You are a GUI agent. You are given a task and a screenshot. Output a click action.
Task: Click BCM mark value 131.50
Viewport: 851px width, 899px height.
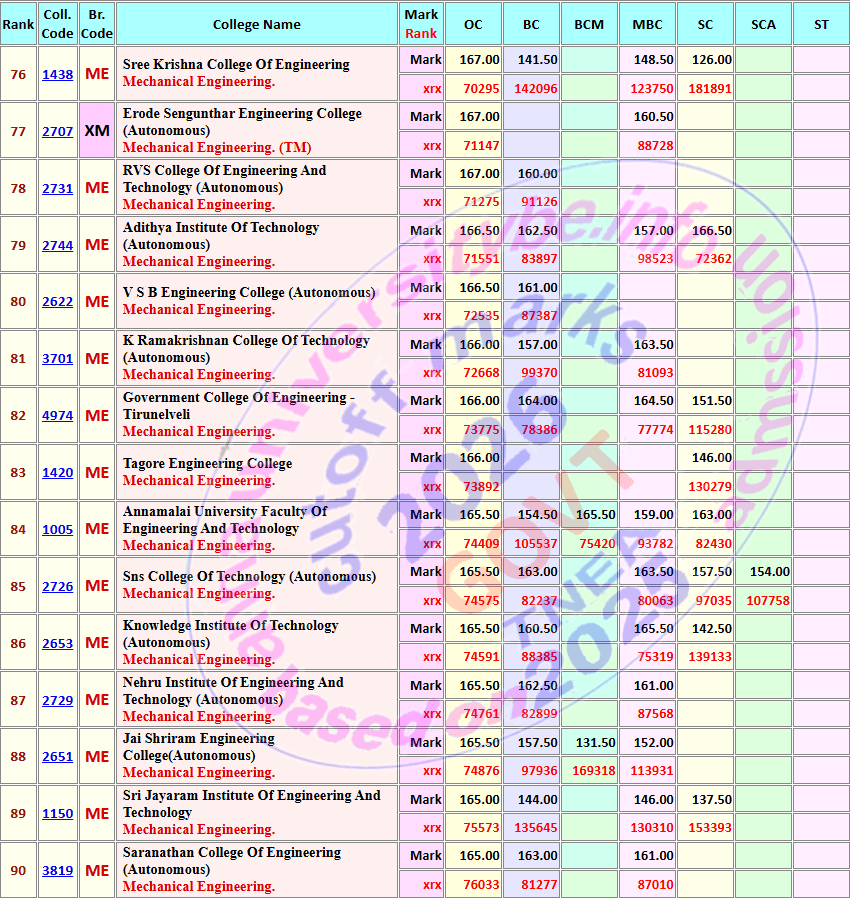click(x=595, y=742)
